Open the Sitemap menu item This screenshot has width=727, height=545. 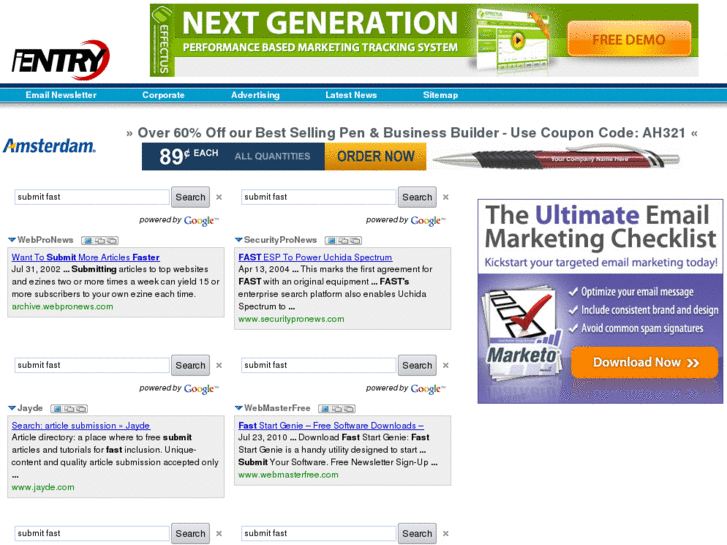pyautogui.click(x=440, y=95)
